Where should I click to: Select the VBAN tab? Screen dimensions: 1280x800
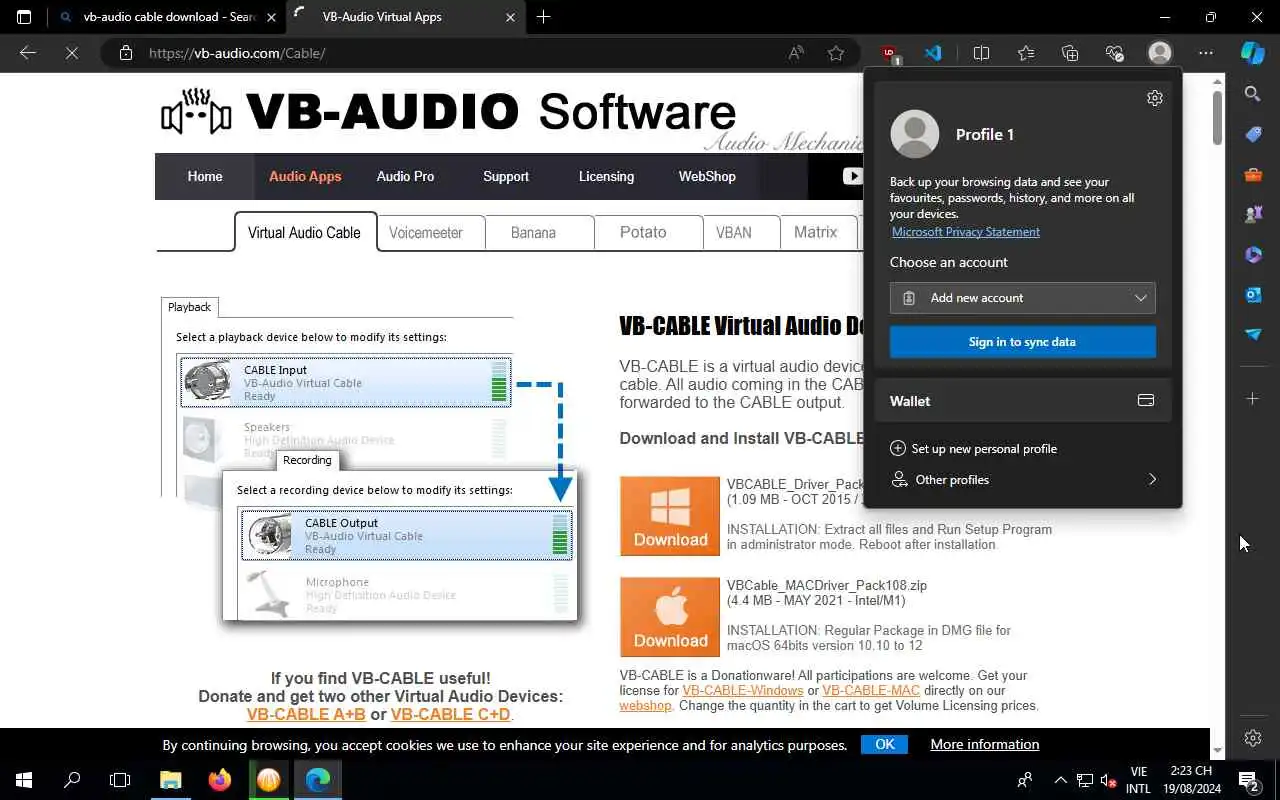point(740,233)
